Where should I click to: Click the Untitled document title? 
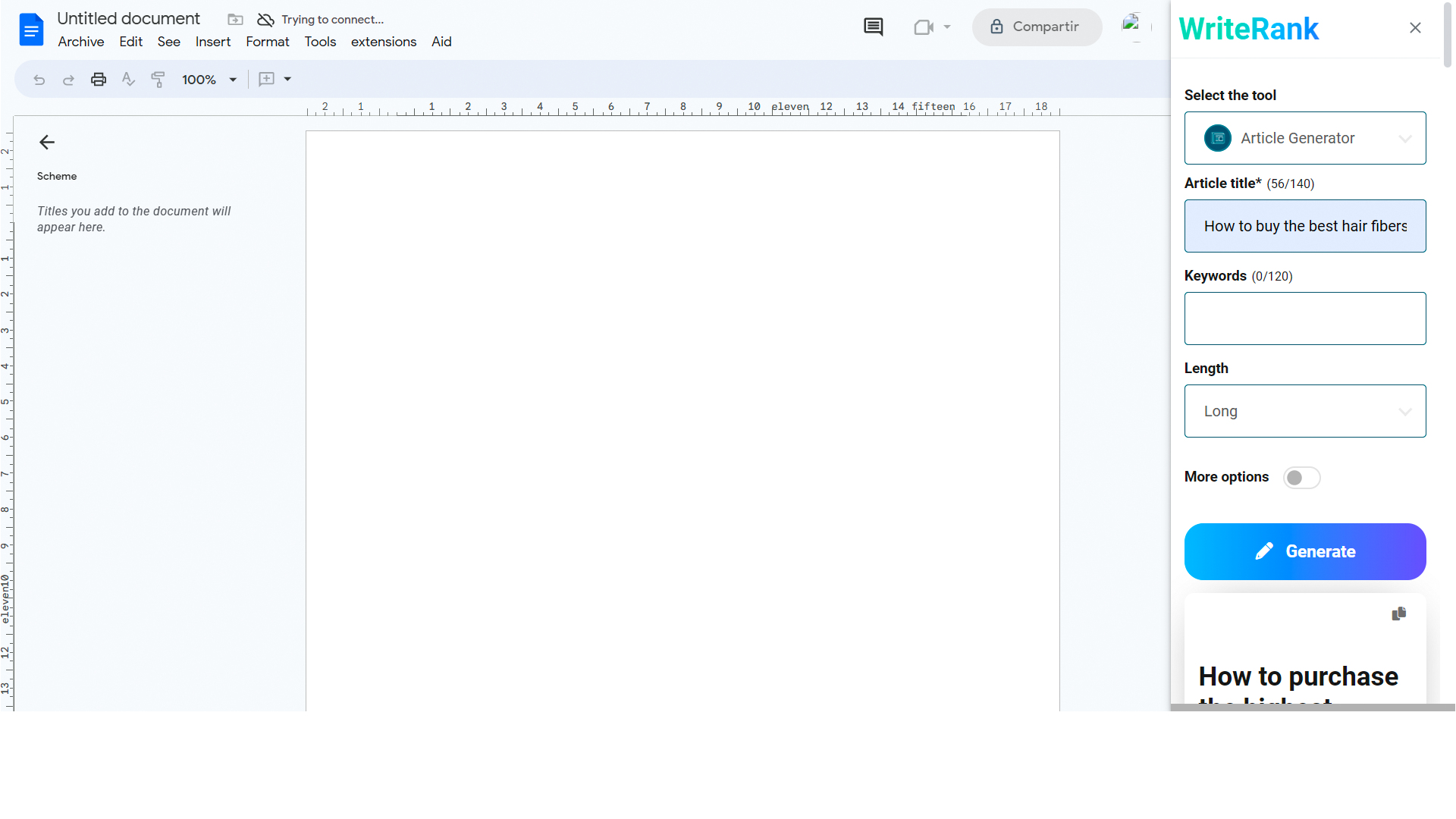point(129,19)
